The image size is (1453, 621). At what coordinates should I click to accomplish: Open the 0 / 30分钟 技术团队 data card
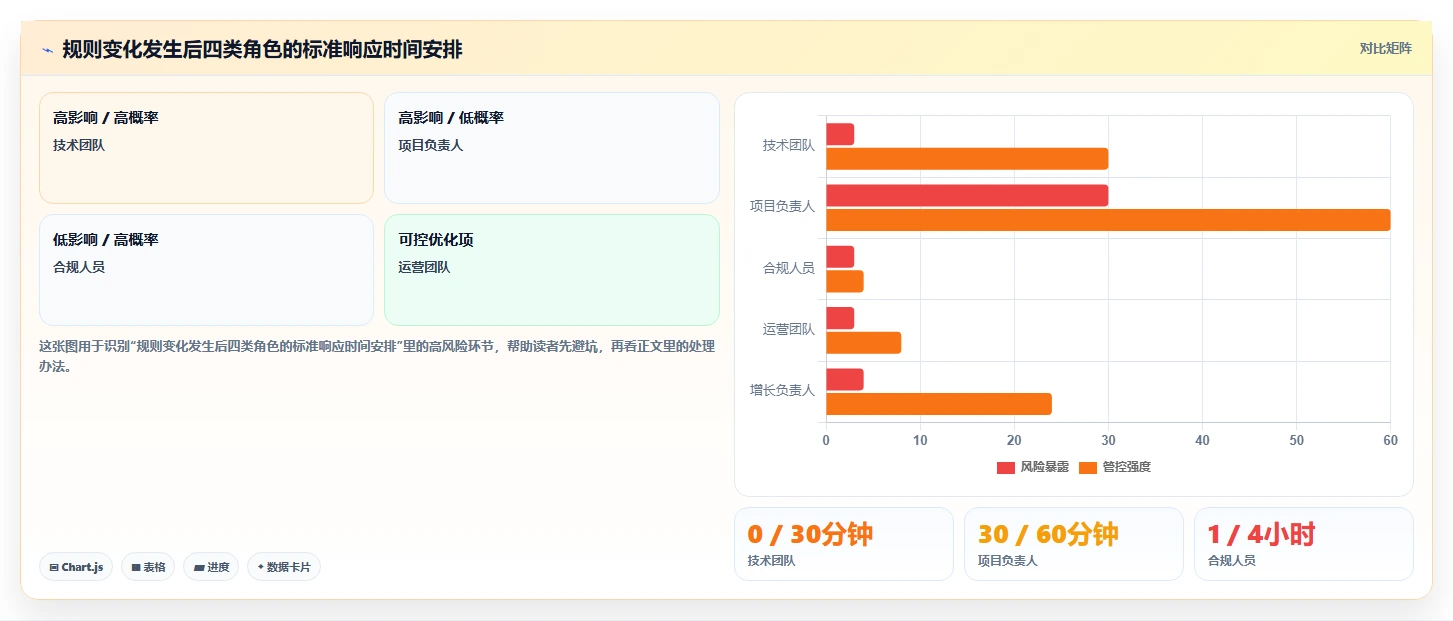[x=844, y=544]
